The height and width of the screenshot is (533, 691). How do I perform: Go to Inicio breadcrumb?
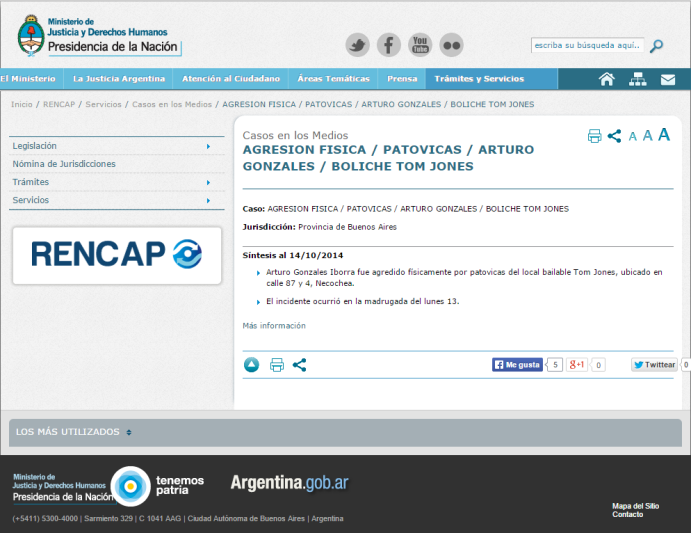22,104
